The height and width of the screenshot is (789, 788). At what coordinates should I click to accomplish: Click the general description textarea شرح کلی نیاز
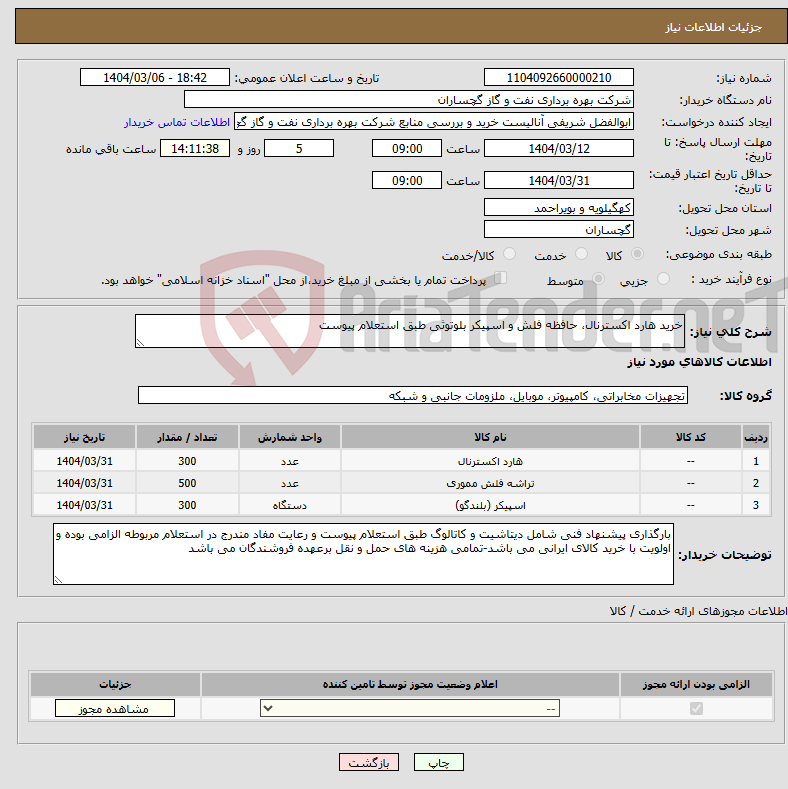click(x=410, y=331)
